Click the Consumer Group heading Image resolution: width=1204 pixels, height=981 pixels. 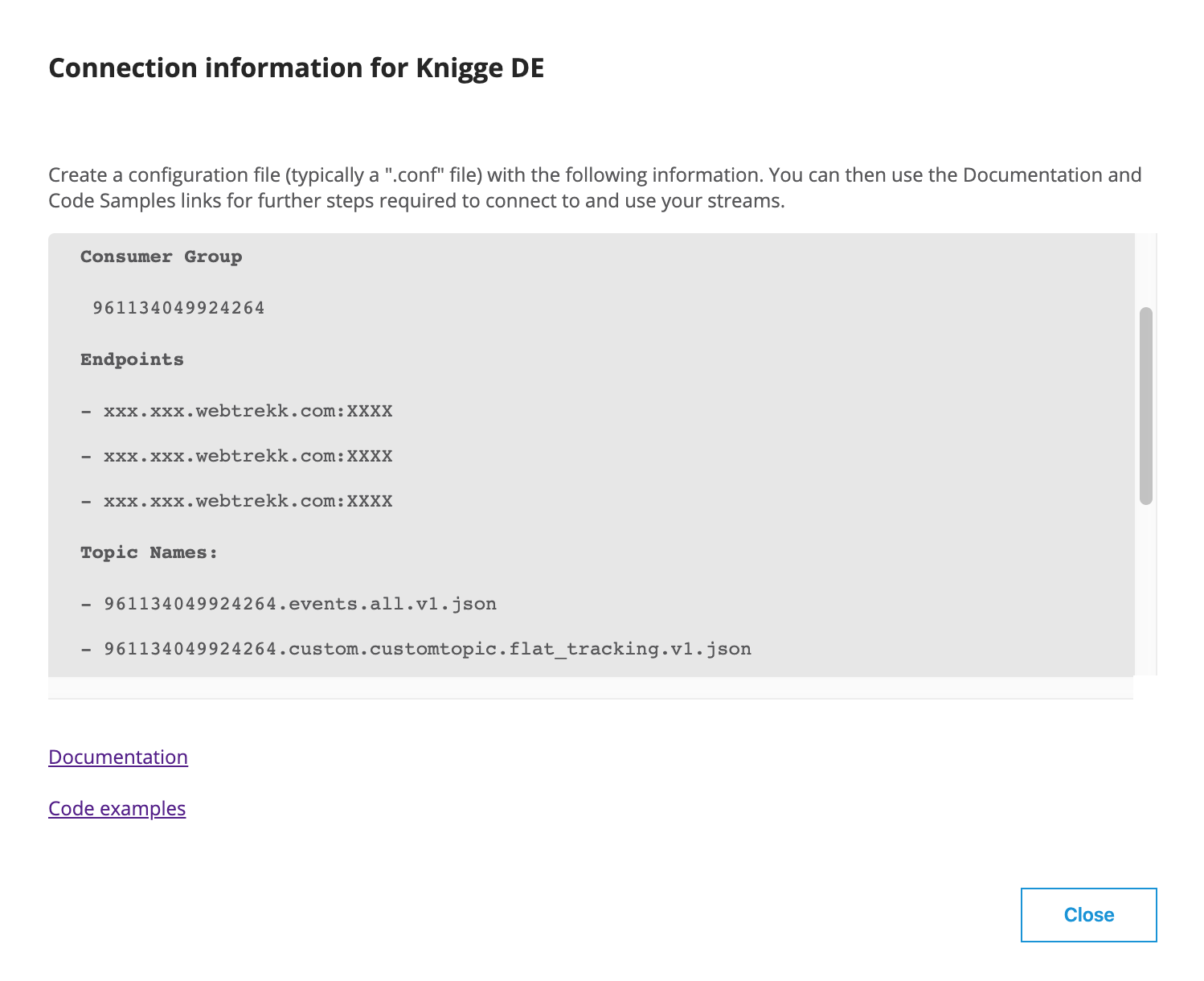tap(161, 257)
